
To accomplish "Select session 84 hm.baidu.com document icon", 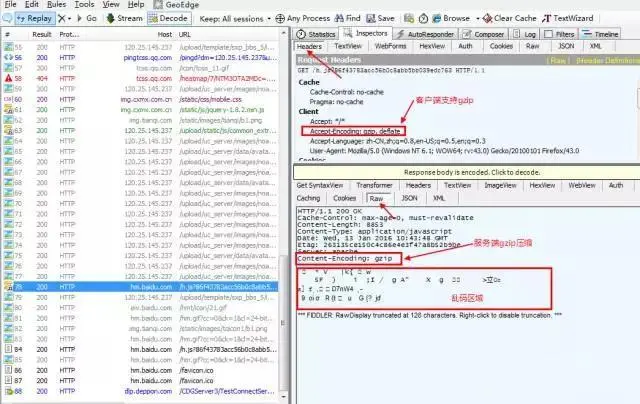I will click(8, 349).
